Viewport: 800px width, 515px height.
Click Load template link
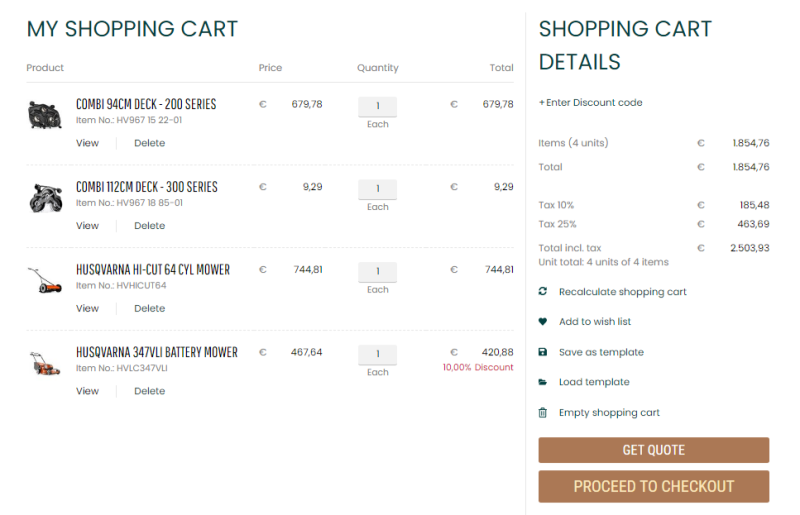coord(594,382)
